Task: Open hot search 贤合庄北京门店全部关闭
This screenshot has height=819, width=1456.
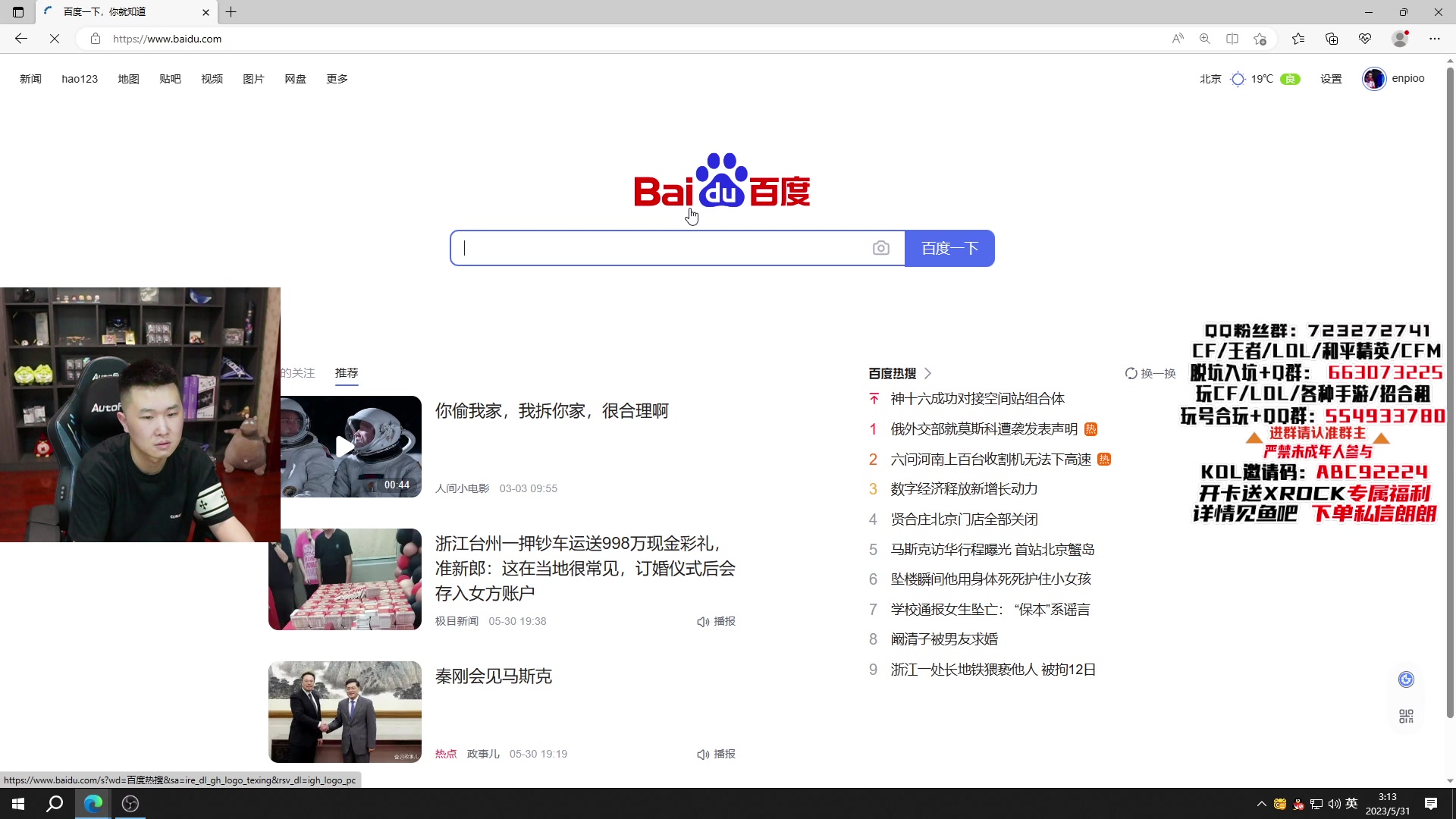Action: [964, 519]
